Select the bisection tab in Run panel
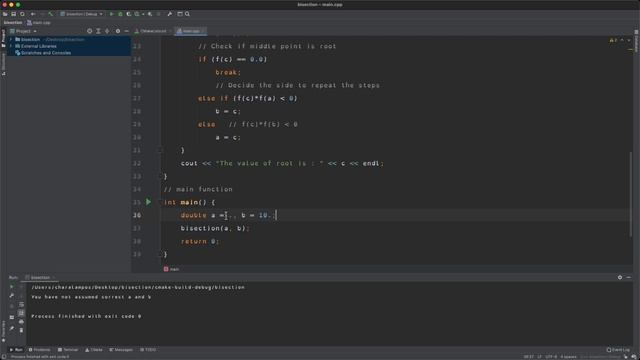Screen dimensions: 640x360 [x=40, y=278]
